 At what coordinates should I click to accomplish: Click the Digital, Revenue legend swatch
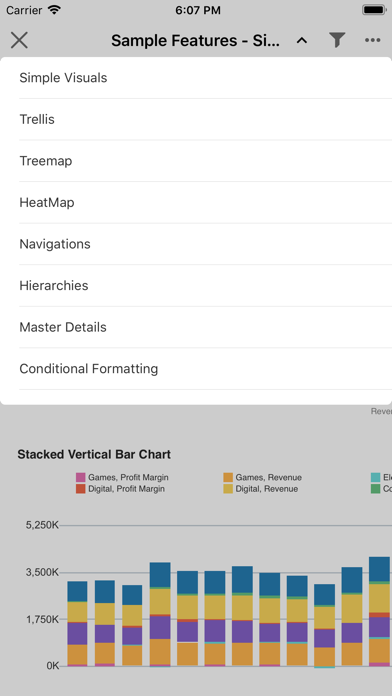click(228, 489)
